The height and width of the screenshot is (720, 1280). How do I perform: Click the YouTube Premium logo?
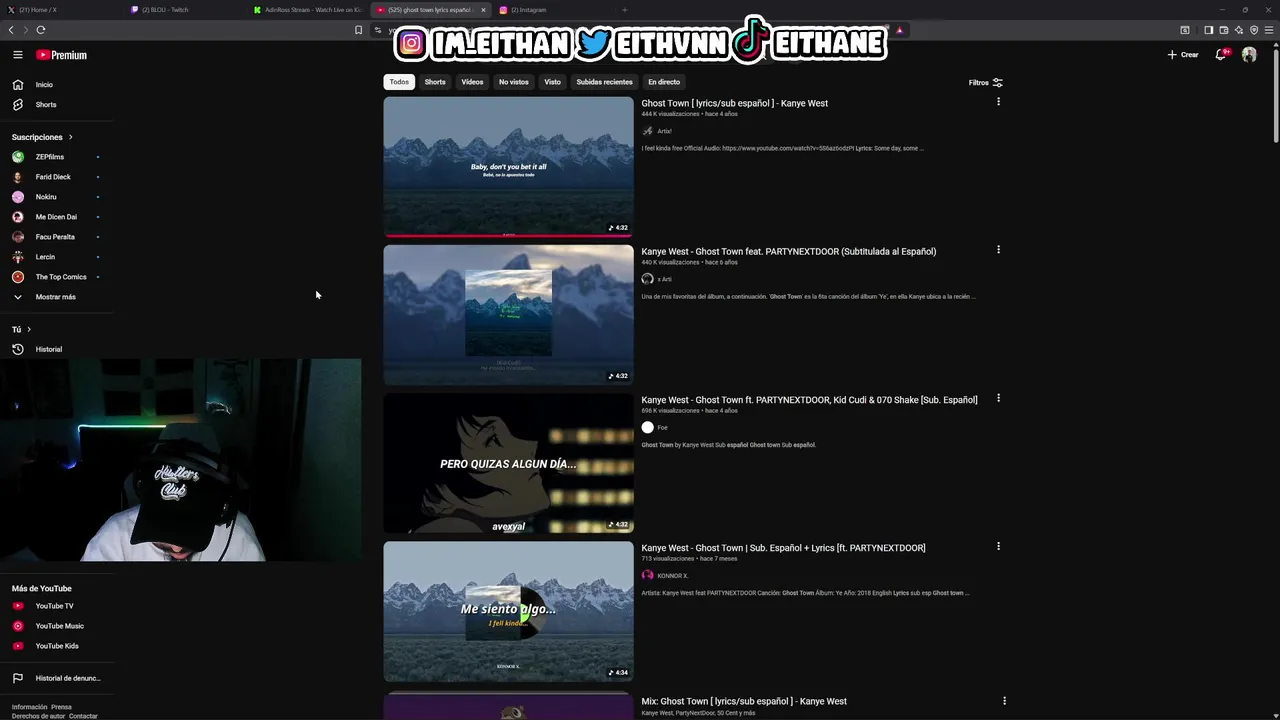tap(61, 55)
